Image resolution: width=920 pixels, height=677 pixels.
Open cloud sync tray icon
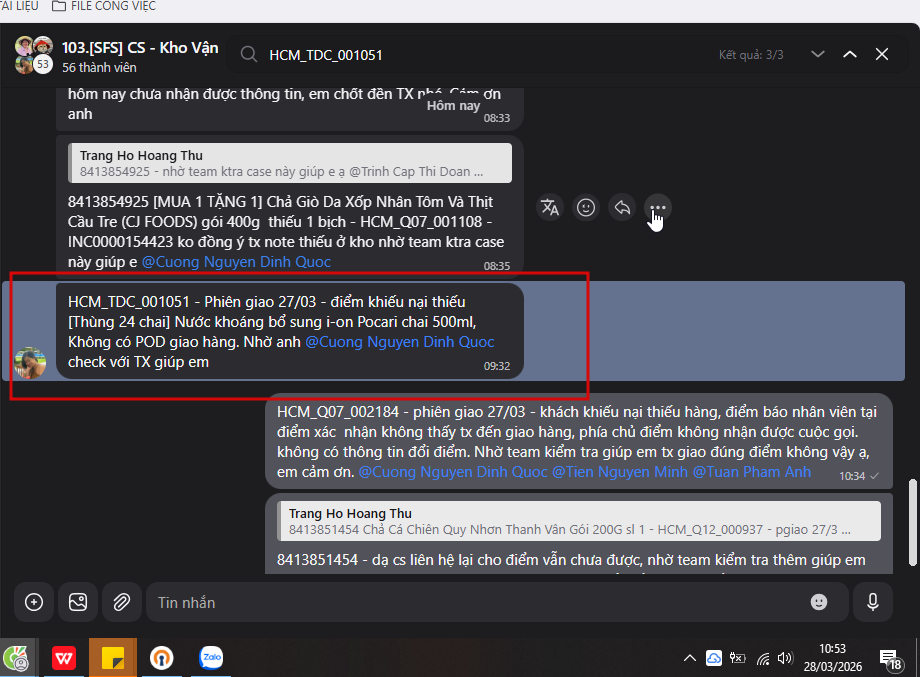point(713,658)
